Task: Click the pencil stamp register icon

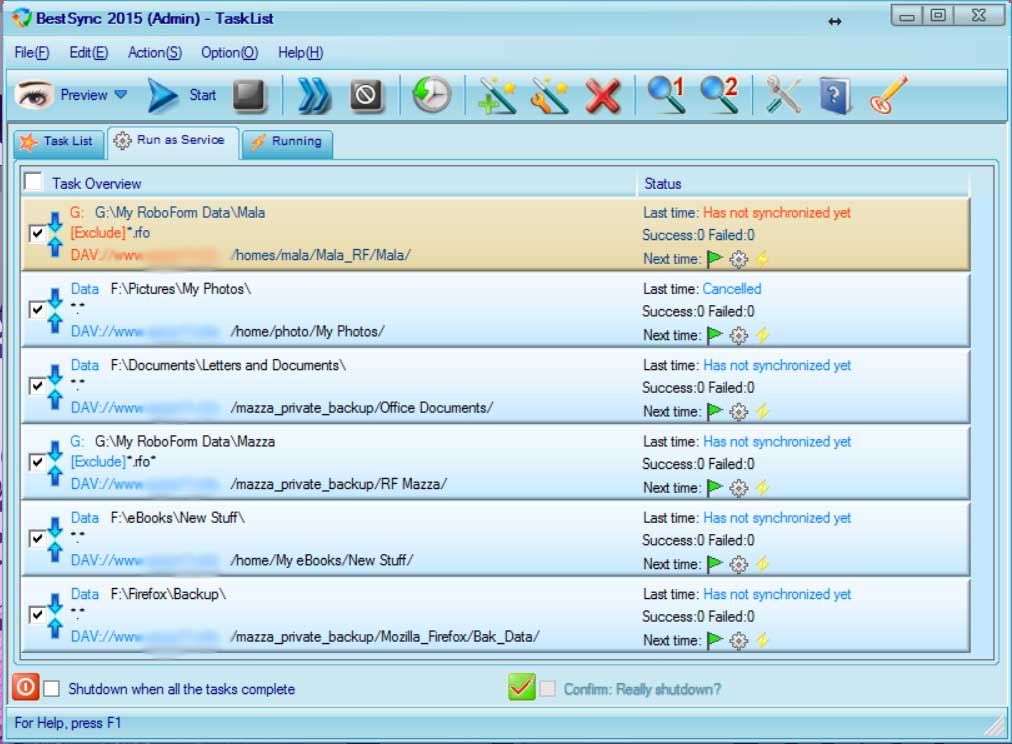Action: click(888, 95)
